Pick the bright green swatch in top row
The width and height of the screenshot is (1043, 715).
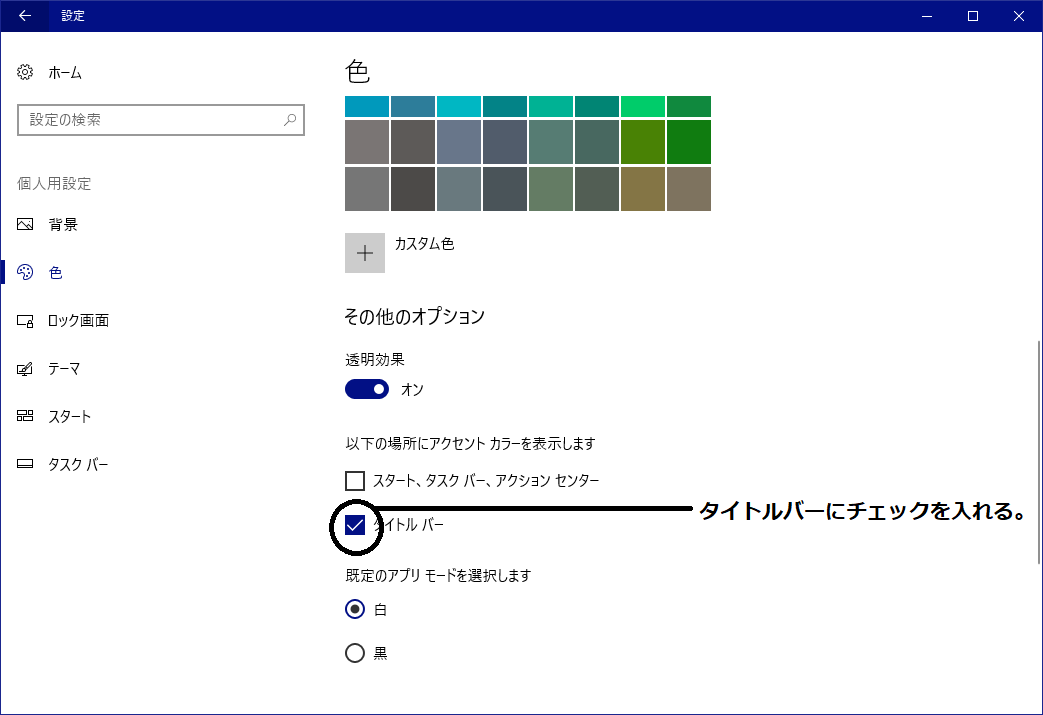(642, 106)
